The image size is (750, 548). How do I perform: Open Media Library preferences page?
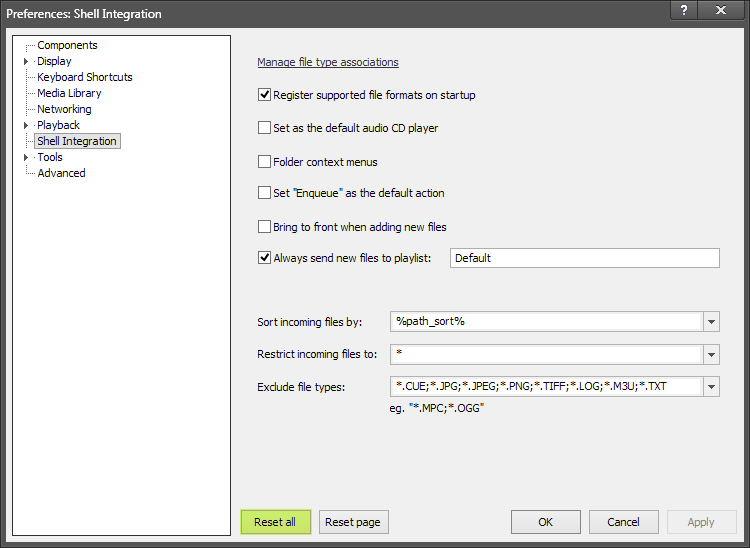(x=69, y=93)
